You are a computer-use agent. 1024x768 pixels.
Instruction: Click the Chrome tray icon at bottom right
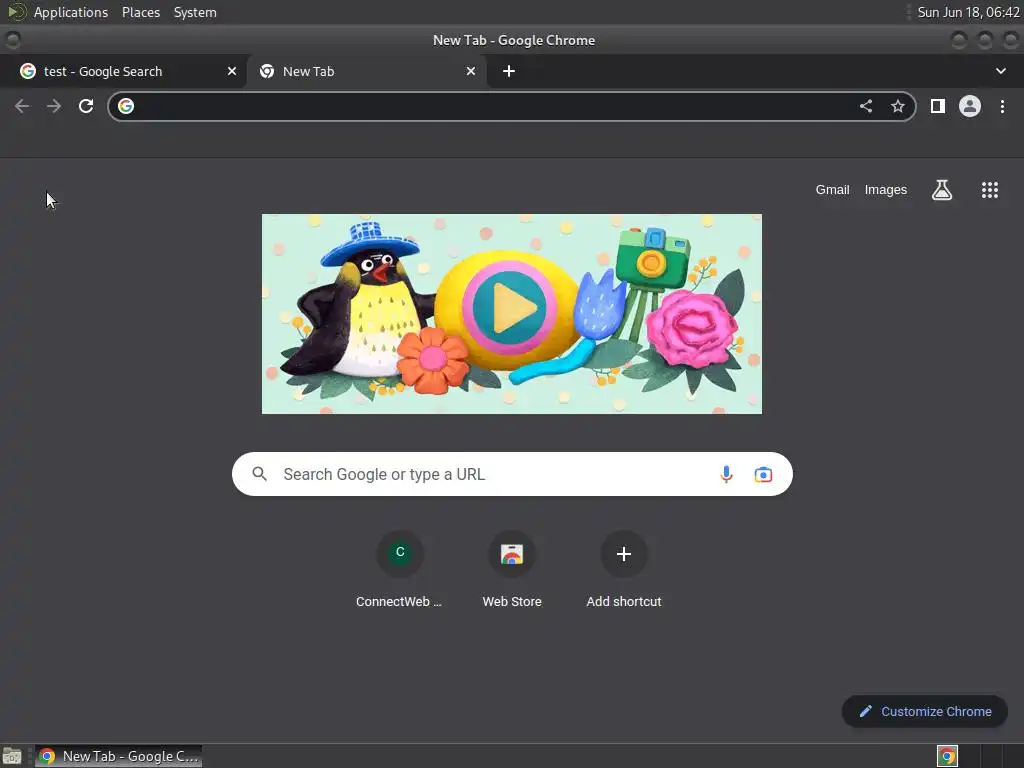(x=947, y=756)
